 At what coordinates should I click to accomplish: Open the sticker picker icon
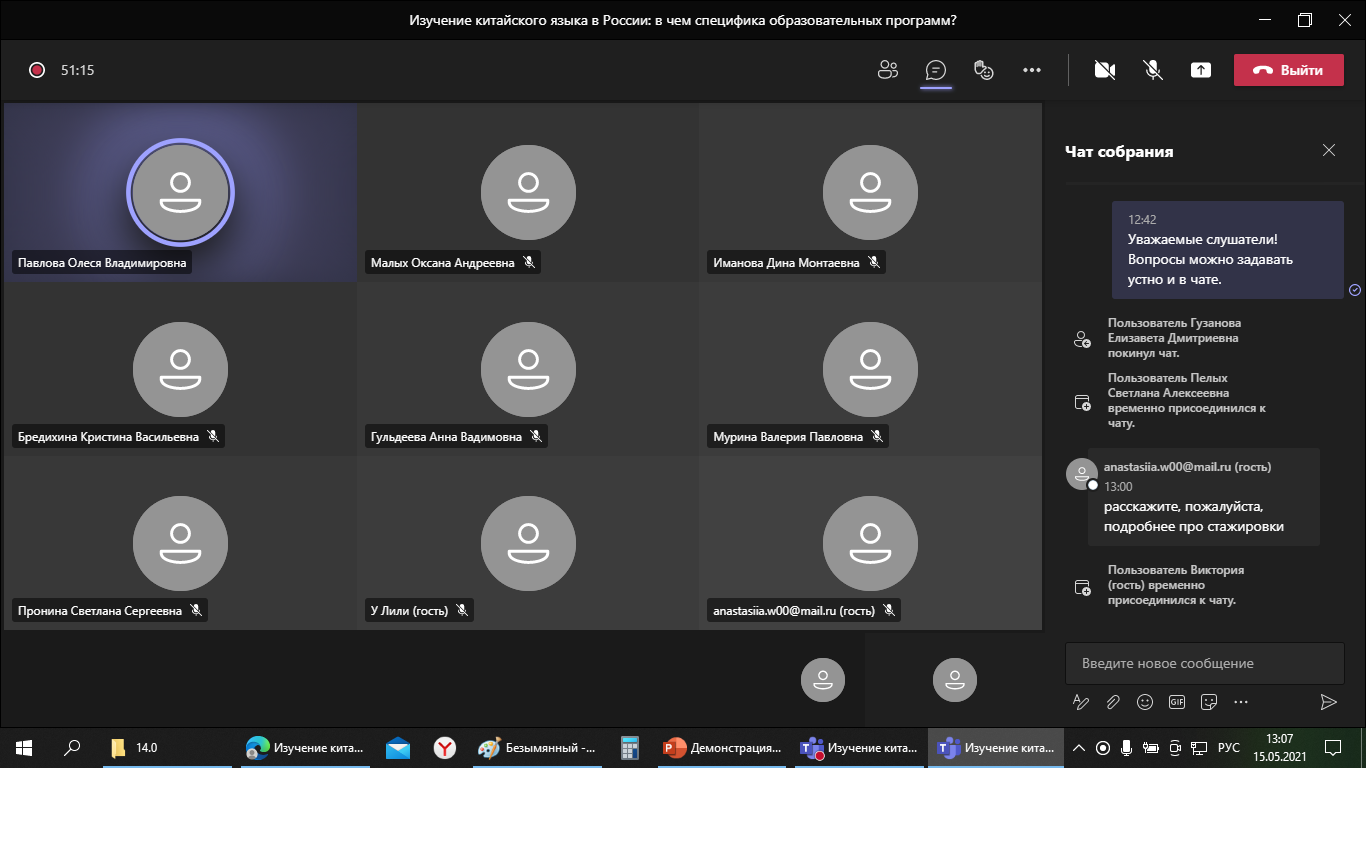[x=1209, y=702]
